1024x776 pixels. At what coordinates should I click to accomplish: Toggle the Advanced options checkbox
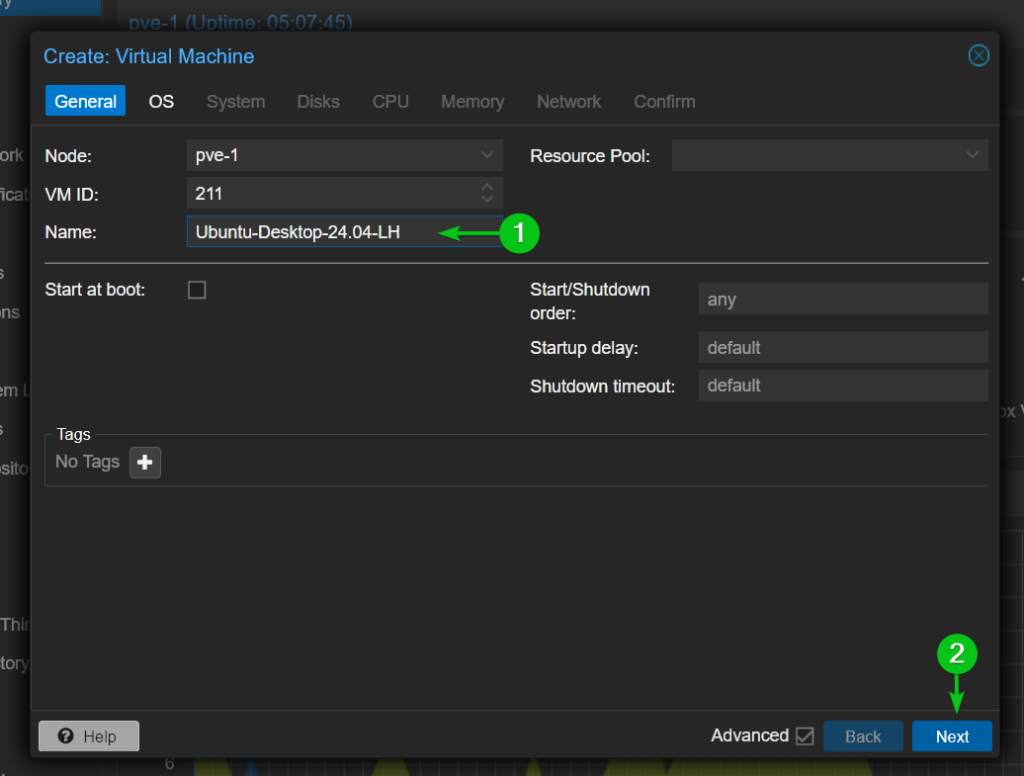805,736
